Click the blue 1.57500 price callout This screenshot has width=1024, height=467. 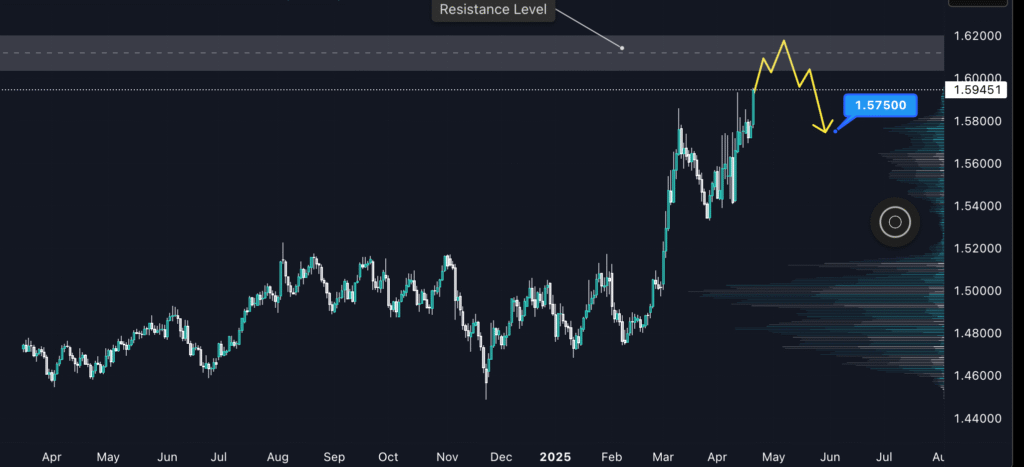[880, 105]
